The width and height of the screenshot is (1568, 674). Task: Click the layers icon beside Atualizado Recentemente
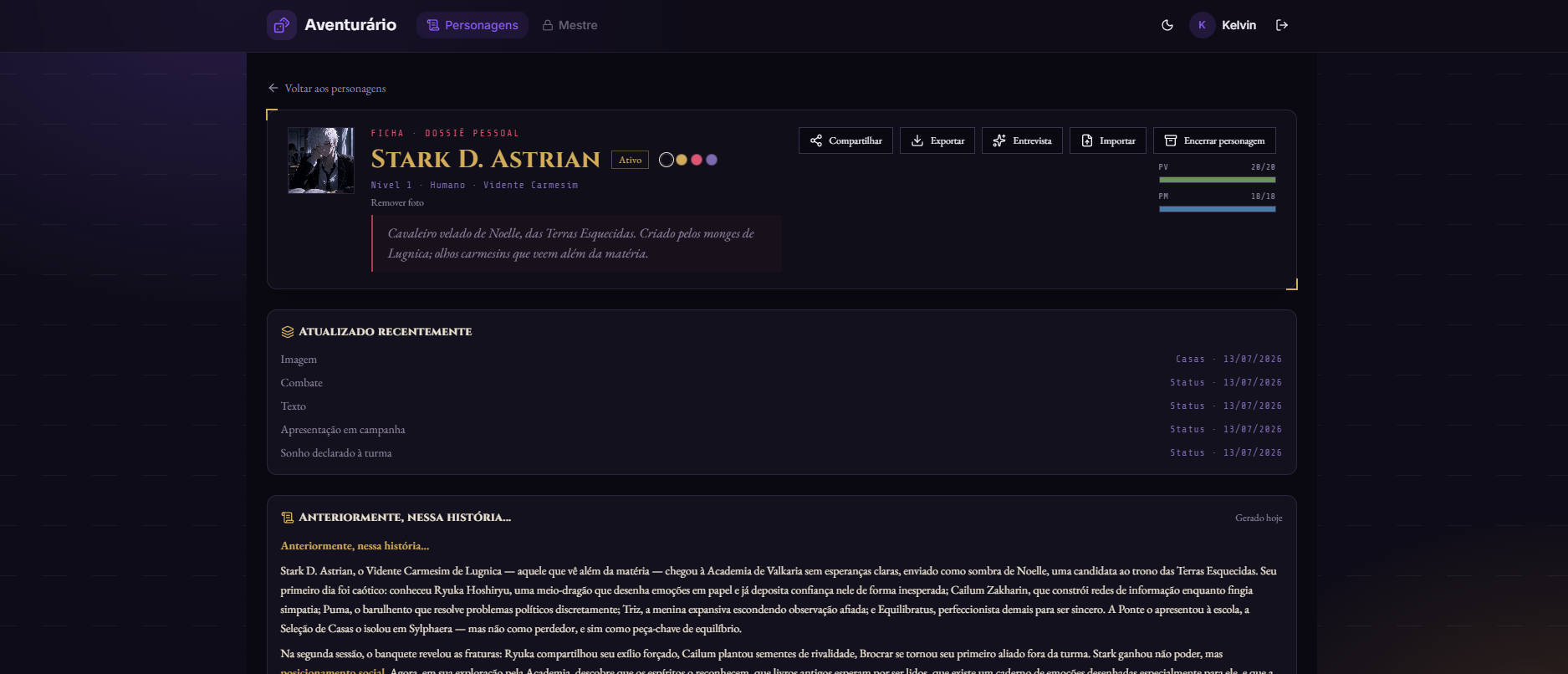click(288, 332)
